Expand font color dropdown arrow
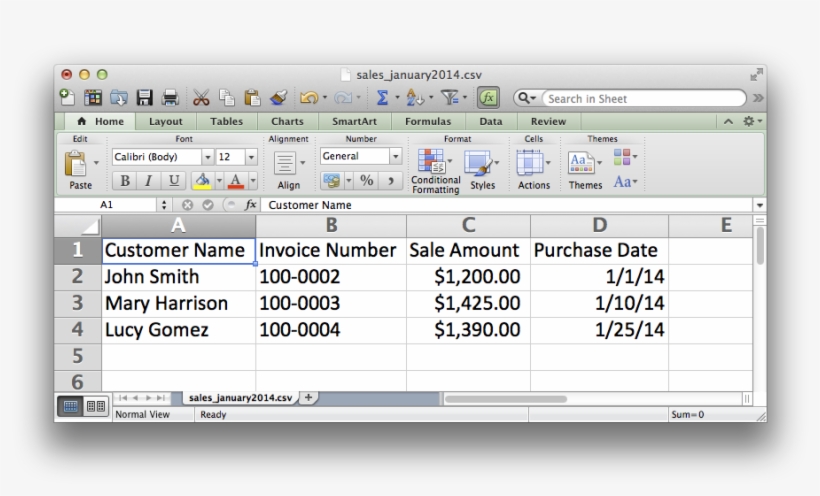 pos(253,181)
